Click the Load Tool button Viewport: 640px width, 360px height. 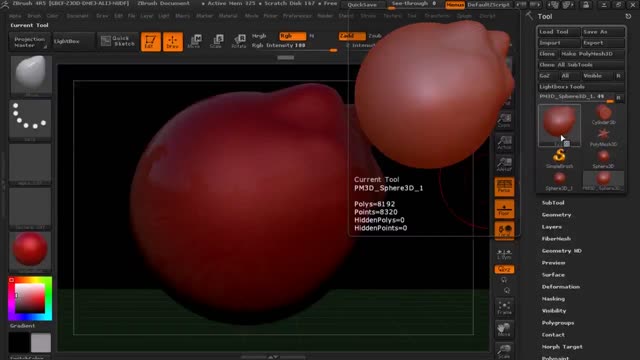coord(558,32)
